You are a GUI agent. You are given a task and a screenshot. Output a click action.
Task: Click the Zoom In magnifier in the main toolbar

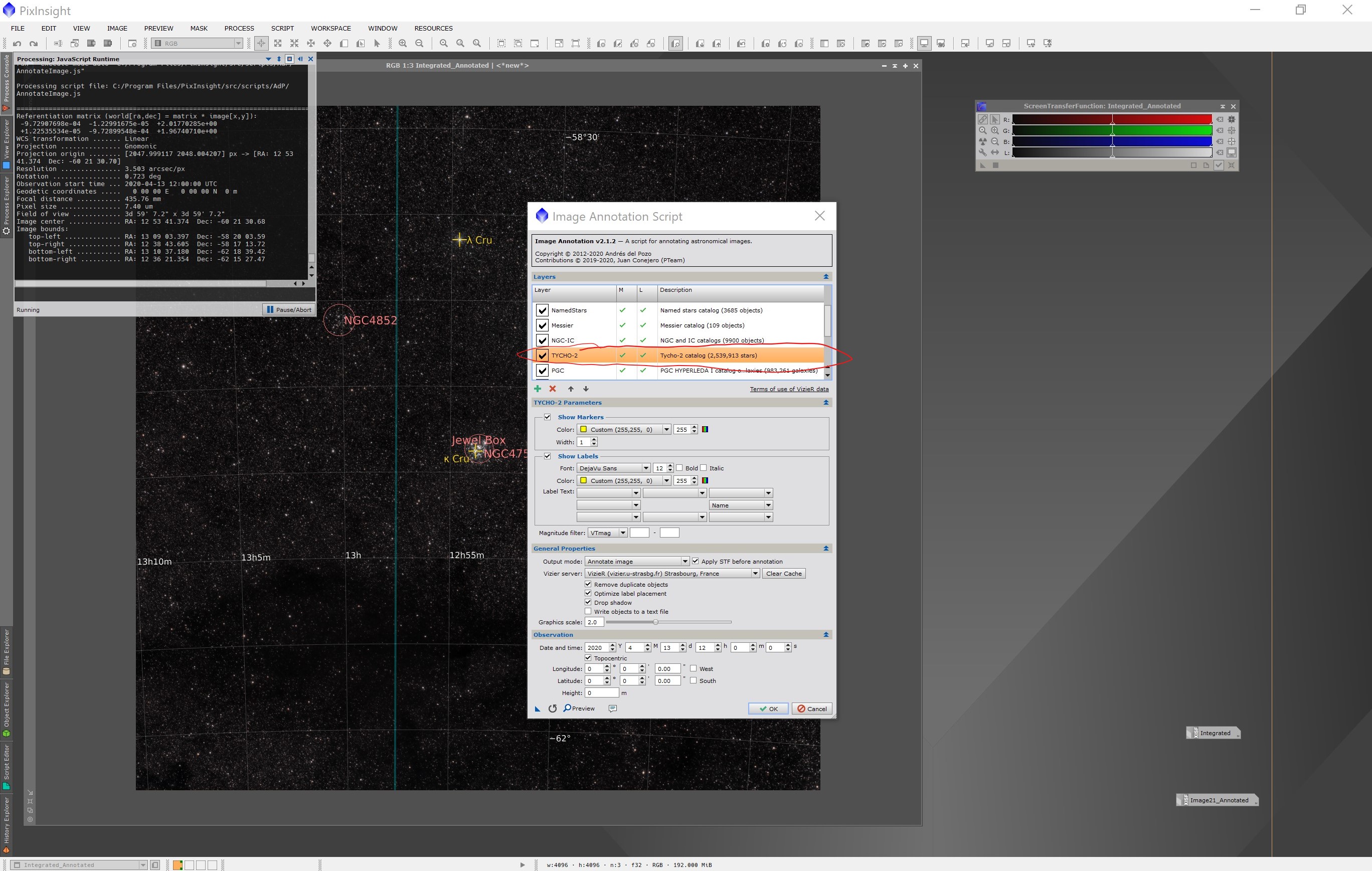403,43
